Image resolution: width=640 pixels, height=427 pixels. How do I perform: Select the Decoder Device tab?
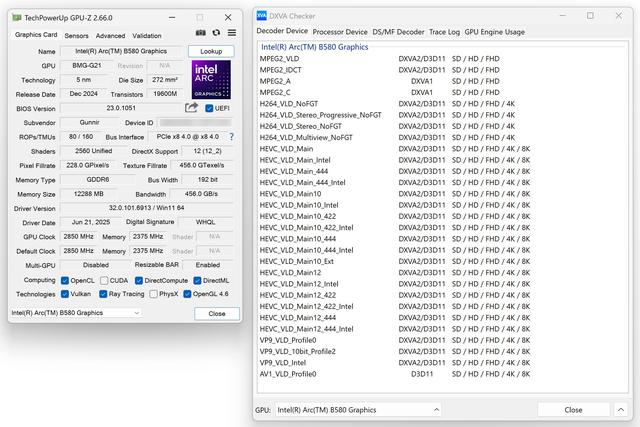coord(282,31)
